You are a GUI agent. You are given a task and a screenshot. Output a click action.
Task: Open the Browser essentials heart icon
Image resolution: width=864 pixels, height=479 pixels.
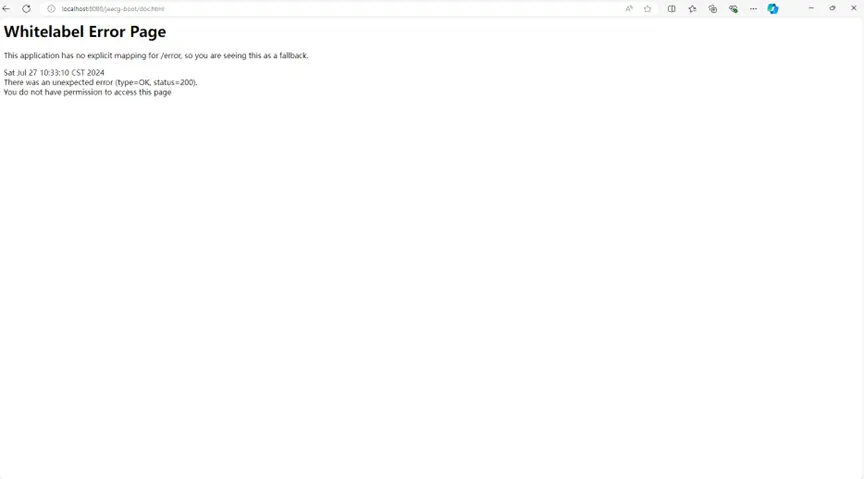click(733, 9)
